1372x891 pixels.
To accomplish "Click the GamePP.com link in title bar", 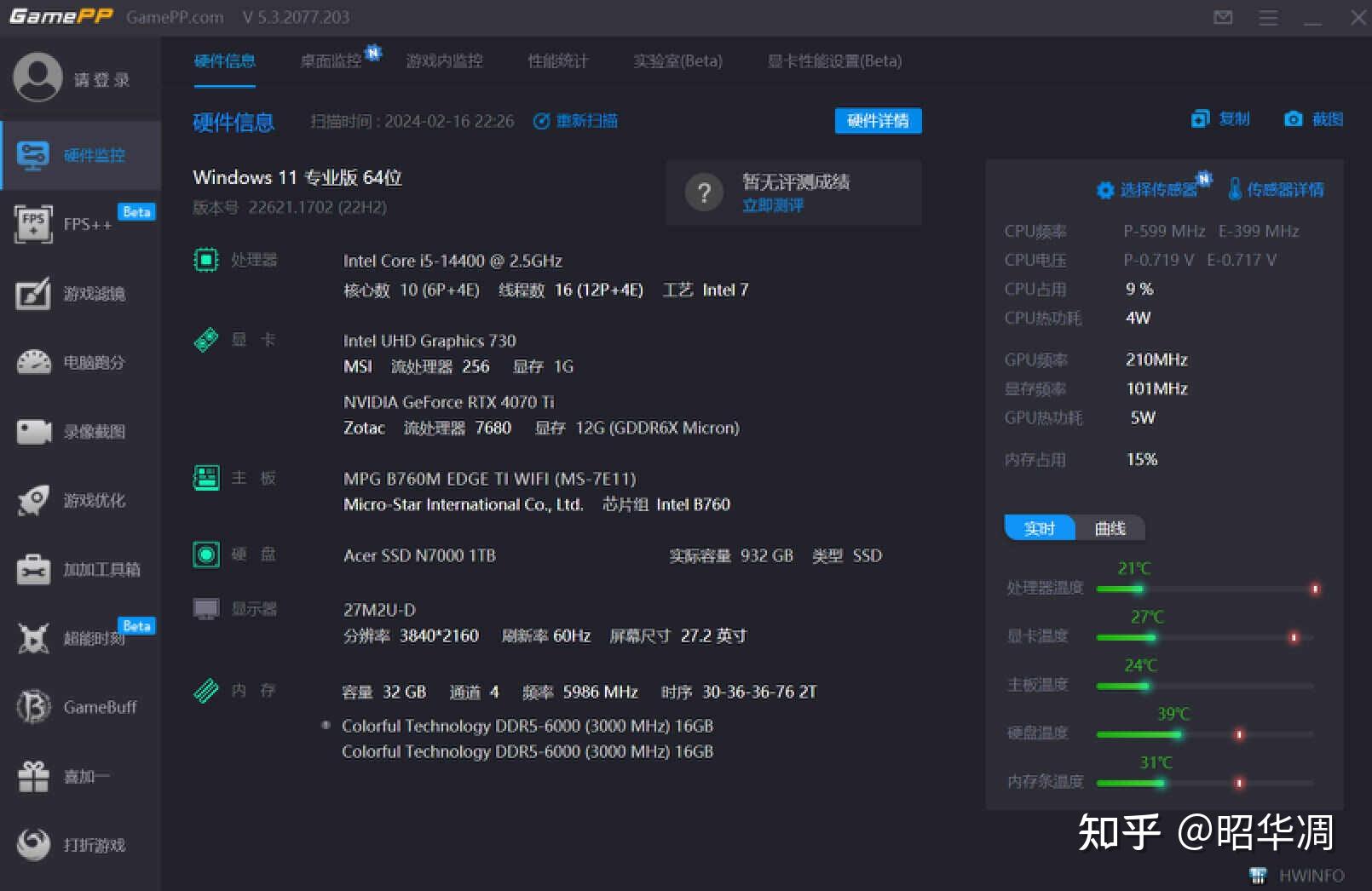I will pyautogui.click(x=175, y=17).
